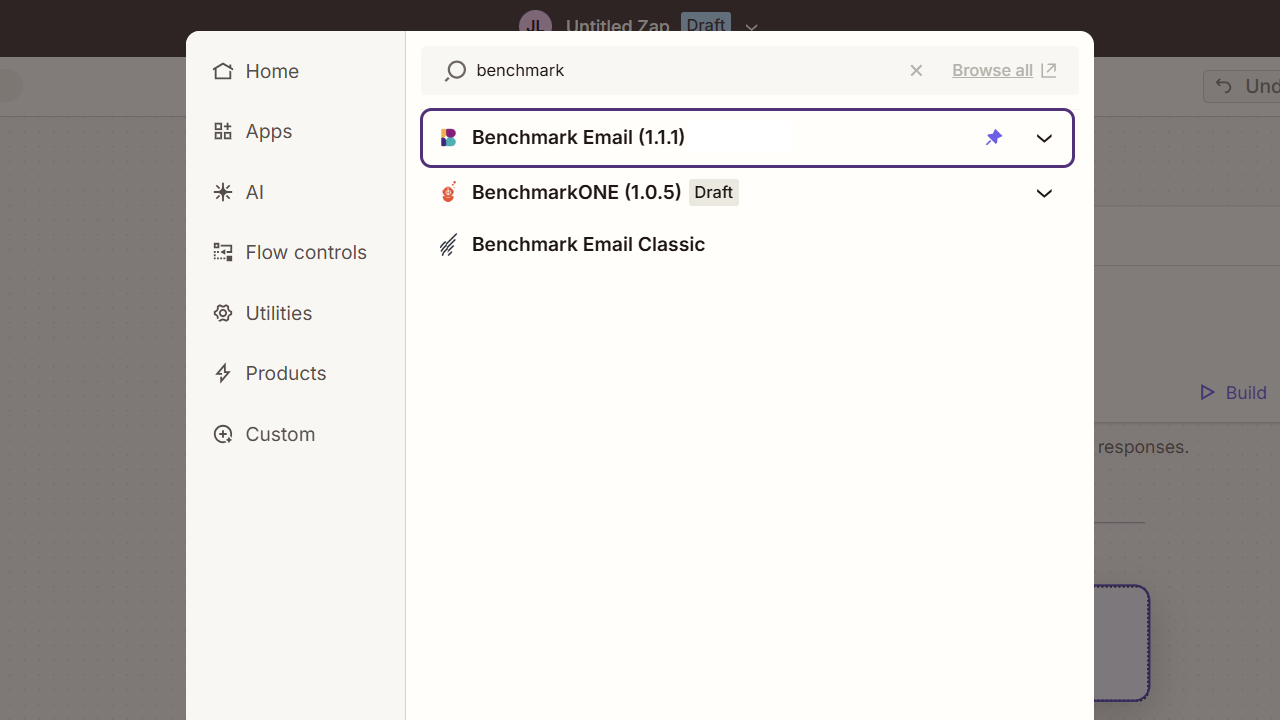1280x720 pixels.
Task: Click the Benchmark Email colorful logo icon
Action: click(x=448, y=138)
